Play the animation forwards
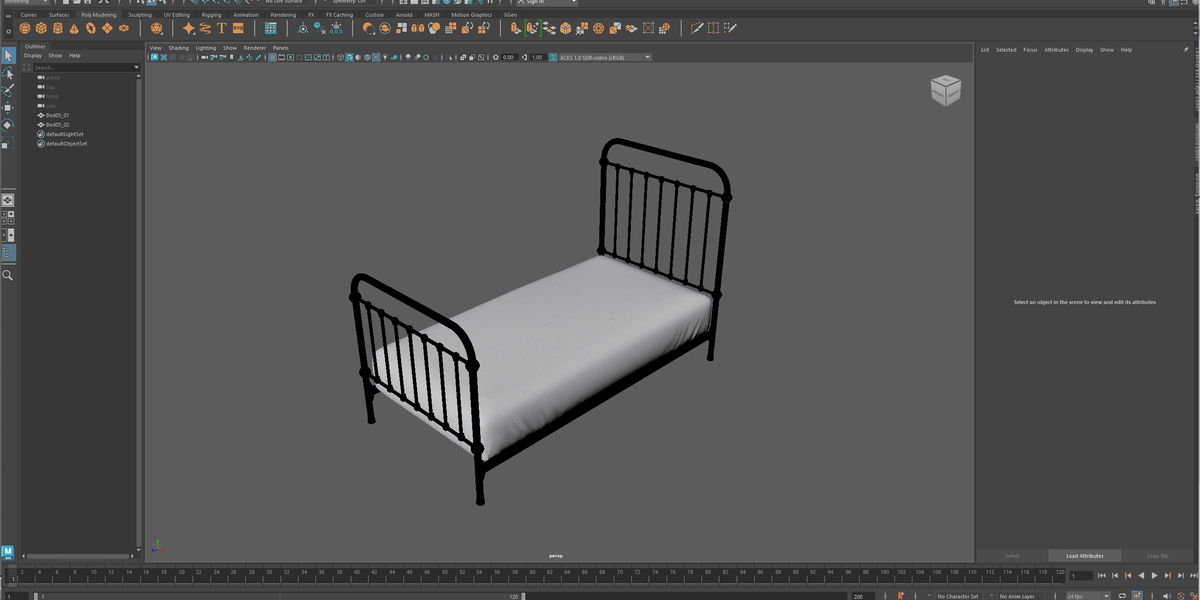 click(x=1154, y=575)
